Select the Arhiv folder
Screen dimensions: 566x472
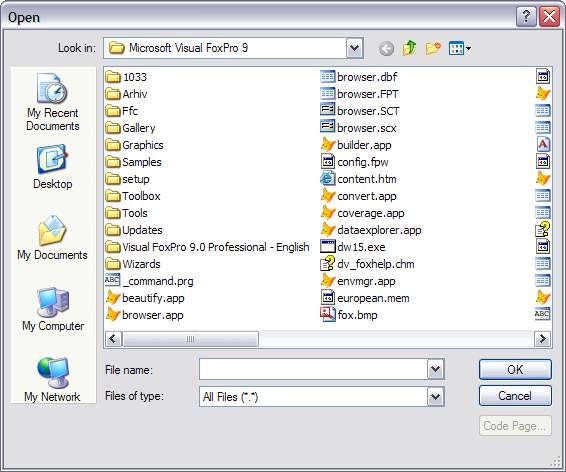[x=126, y=94]
